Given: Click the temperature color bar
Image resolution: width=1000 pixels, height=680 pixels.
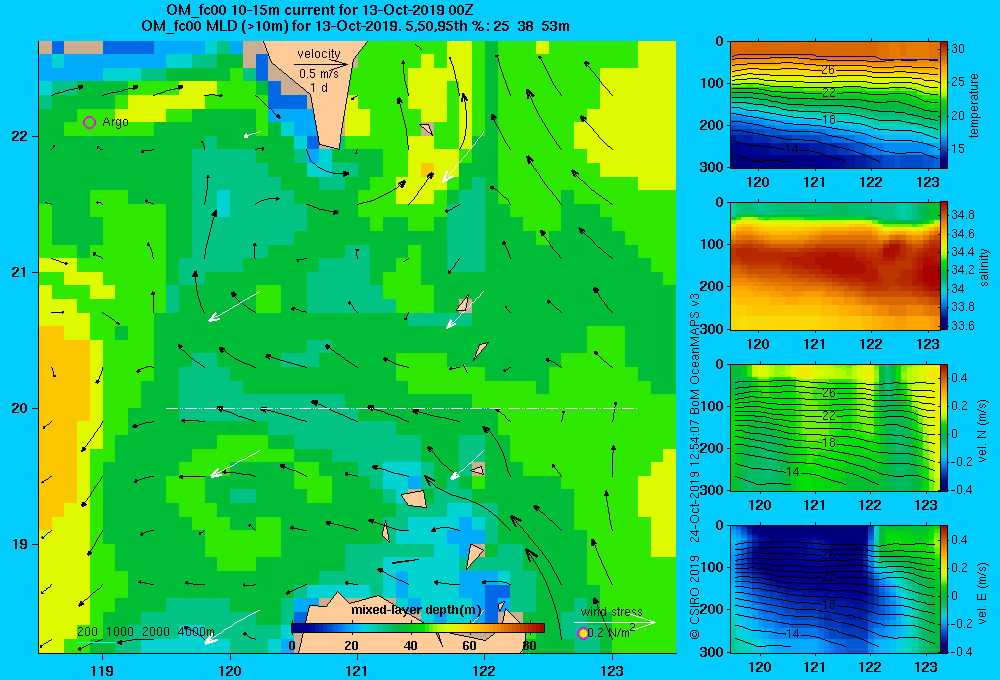Looking at the screenshot, I should (944, 105).
